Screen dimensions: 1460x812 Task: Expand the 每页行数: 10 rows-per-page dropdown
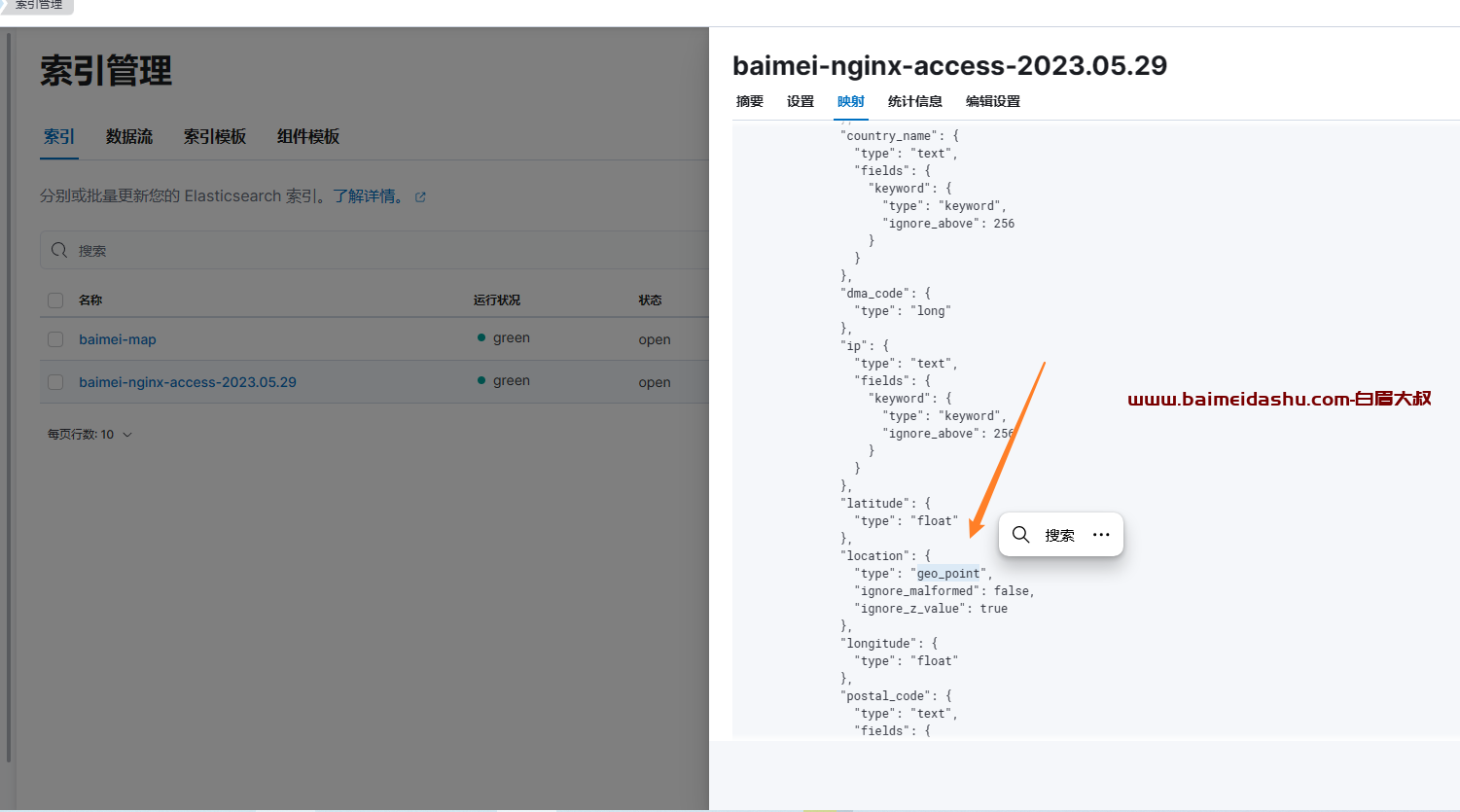click(x=89, y=434)
